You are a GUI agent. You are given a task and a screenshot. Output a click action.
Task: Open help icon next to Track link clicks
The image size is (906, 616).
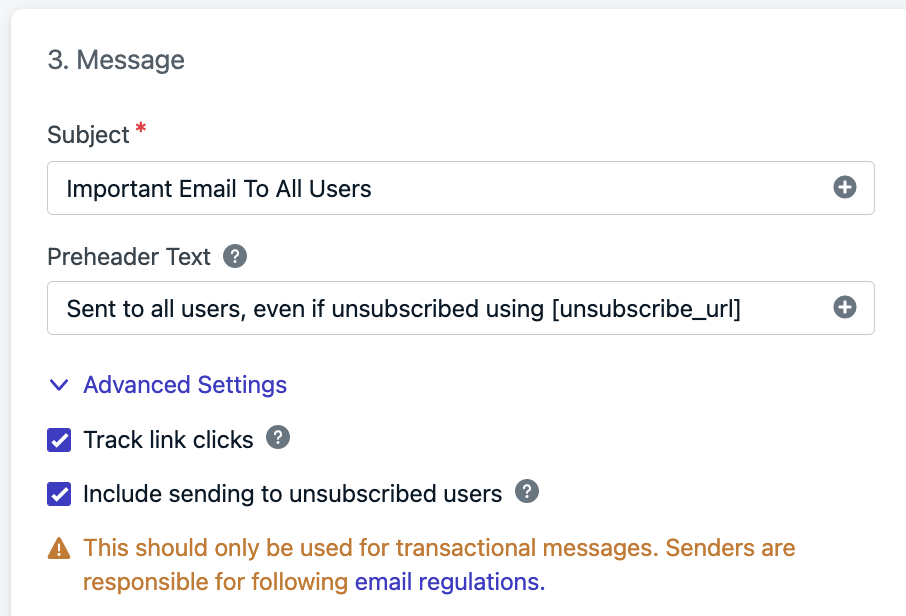coord(278,437)
